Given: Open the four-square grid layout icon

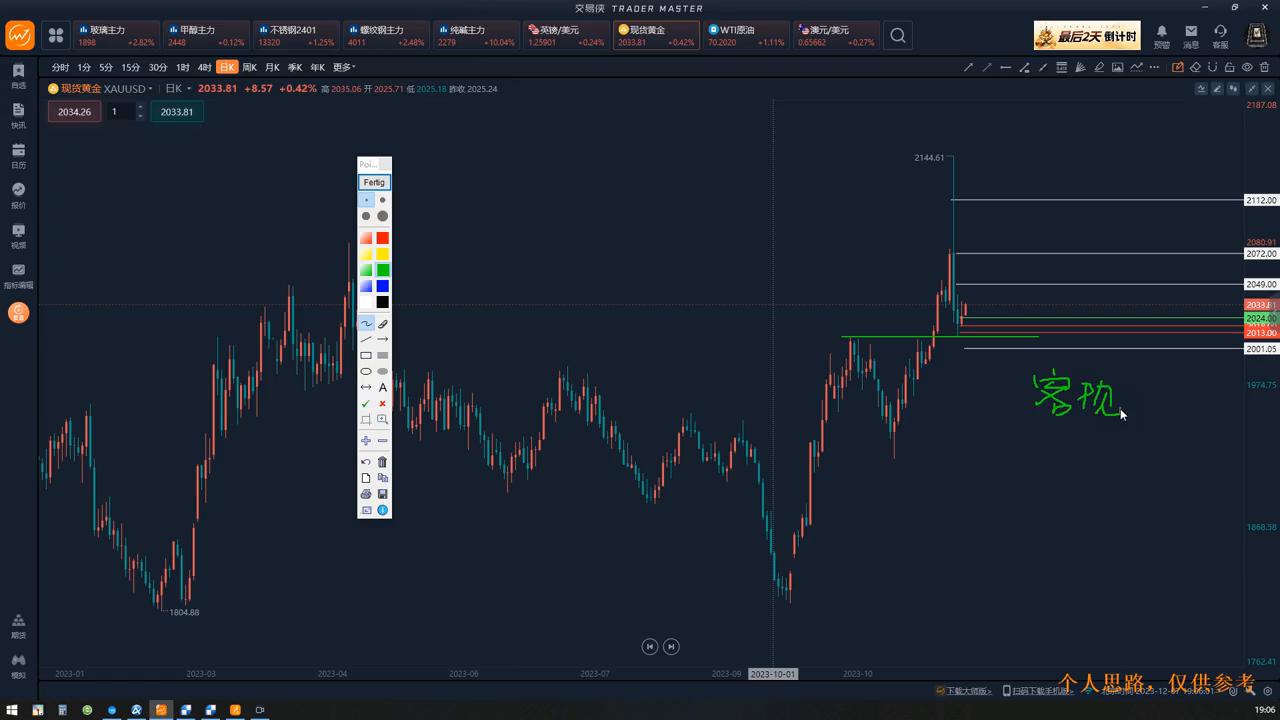Looking at the screenshot, I should tap(56, 36).
